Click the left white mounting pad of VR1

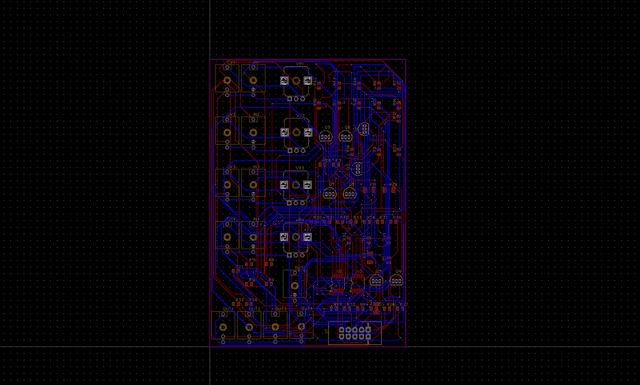(x=284, y=80)
